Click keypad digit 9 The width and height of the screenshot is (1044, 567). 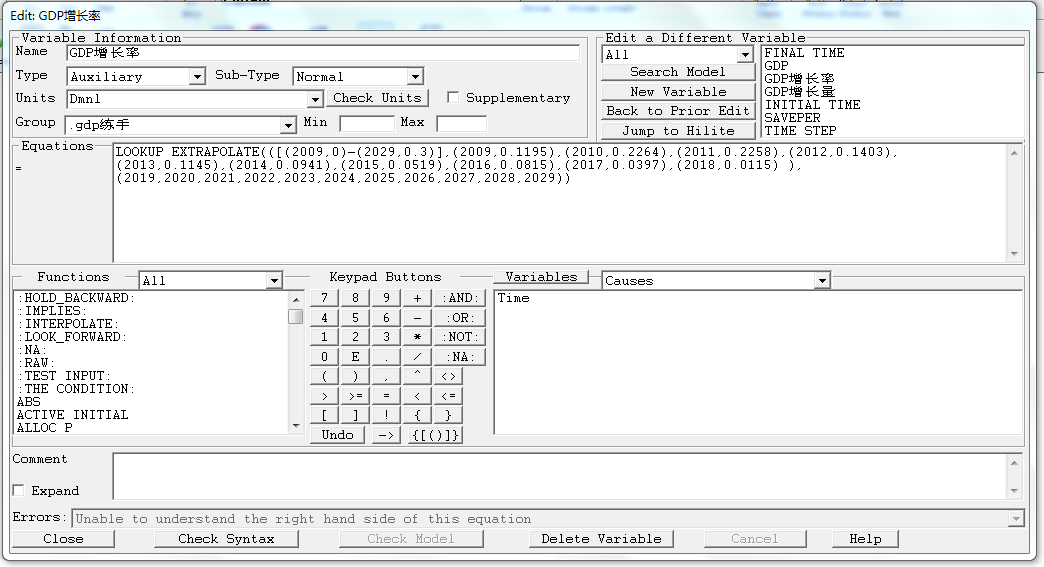pos(386,298)
